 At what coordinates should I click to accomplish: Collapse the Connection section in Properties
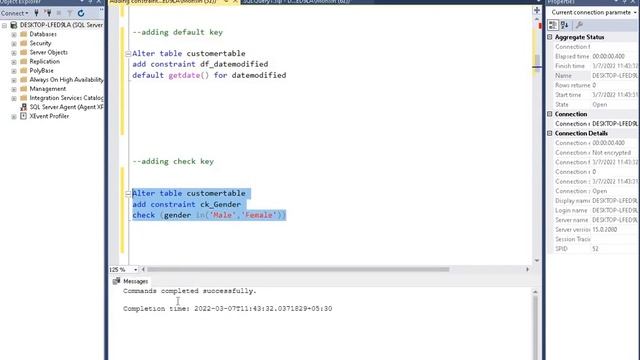550,114
